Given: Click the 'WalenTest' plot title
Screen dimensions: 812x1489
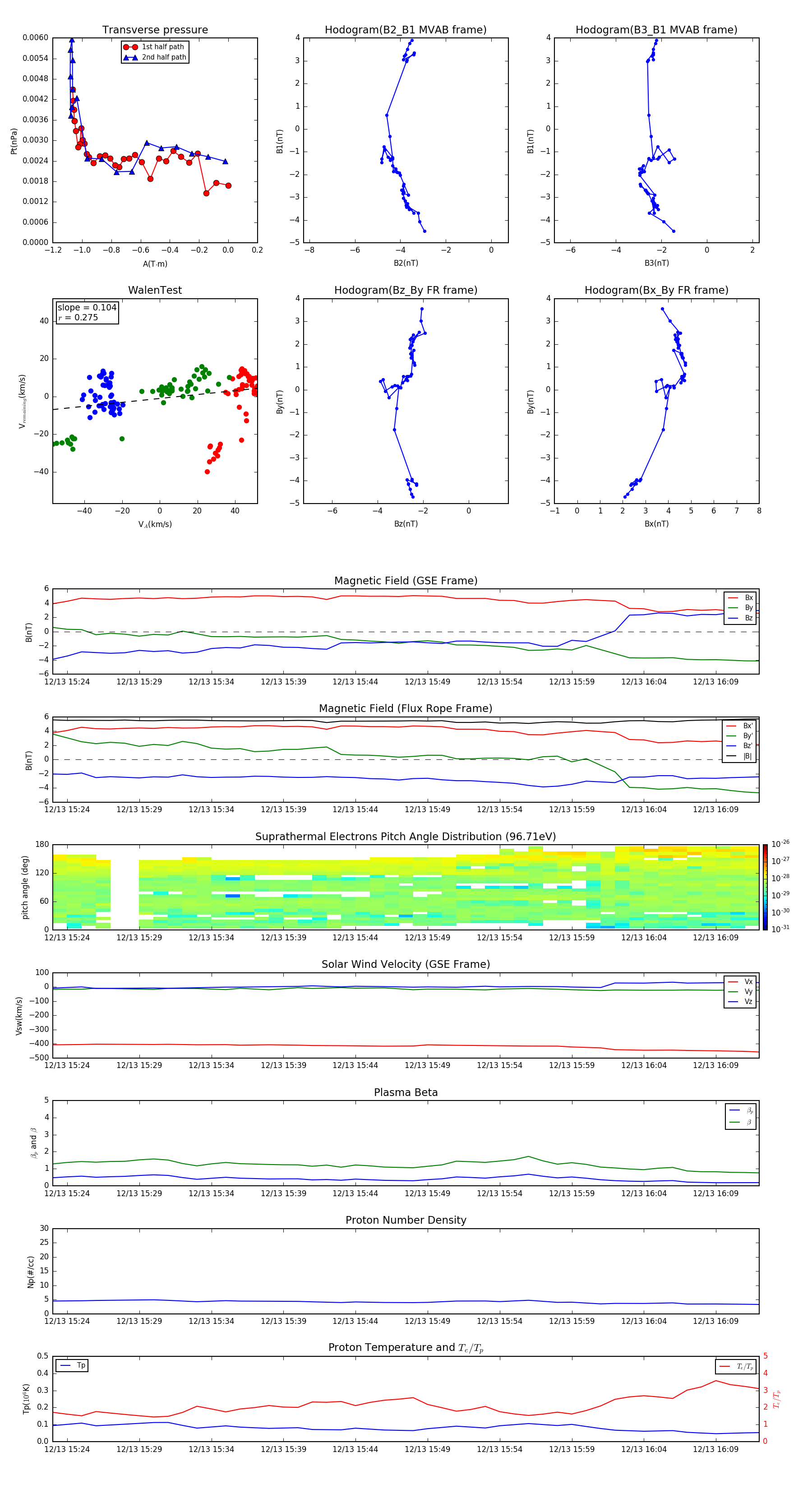Looking at the screenshot, I should tap(155, 290).
